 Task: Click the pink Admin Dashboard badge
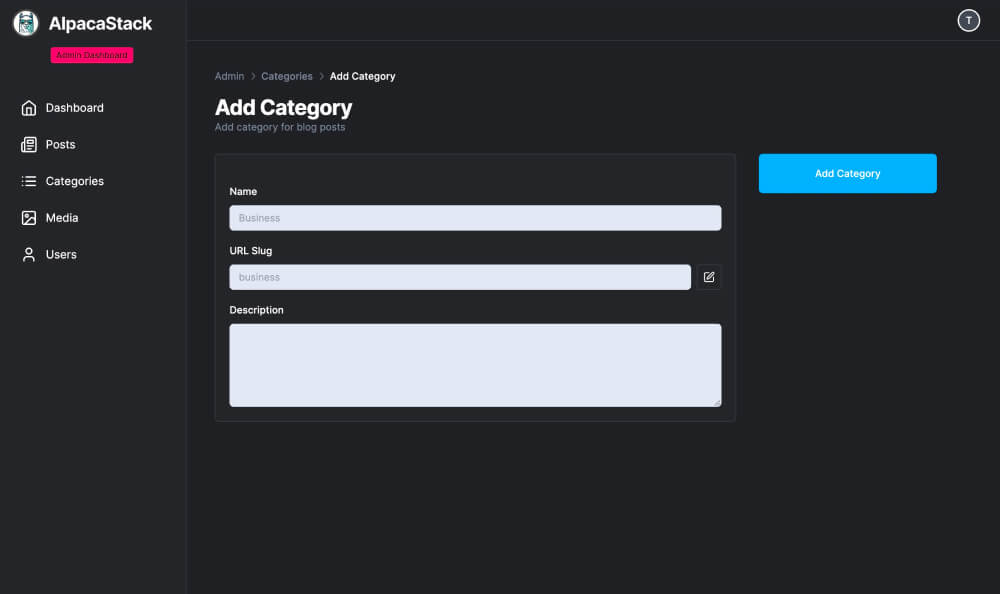point(91,55)
